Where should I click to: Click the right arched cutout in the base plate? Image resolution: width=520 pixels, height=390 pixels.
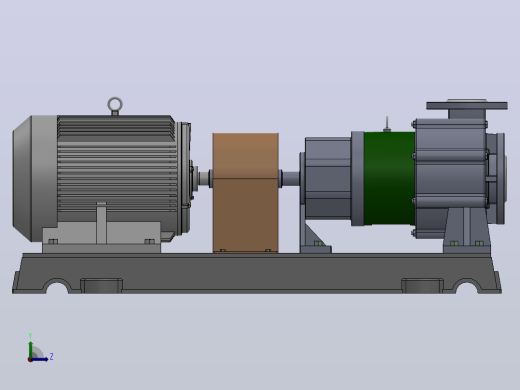(x=466, y=287)
